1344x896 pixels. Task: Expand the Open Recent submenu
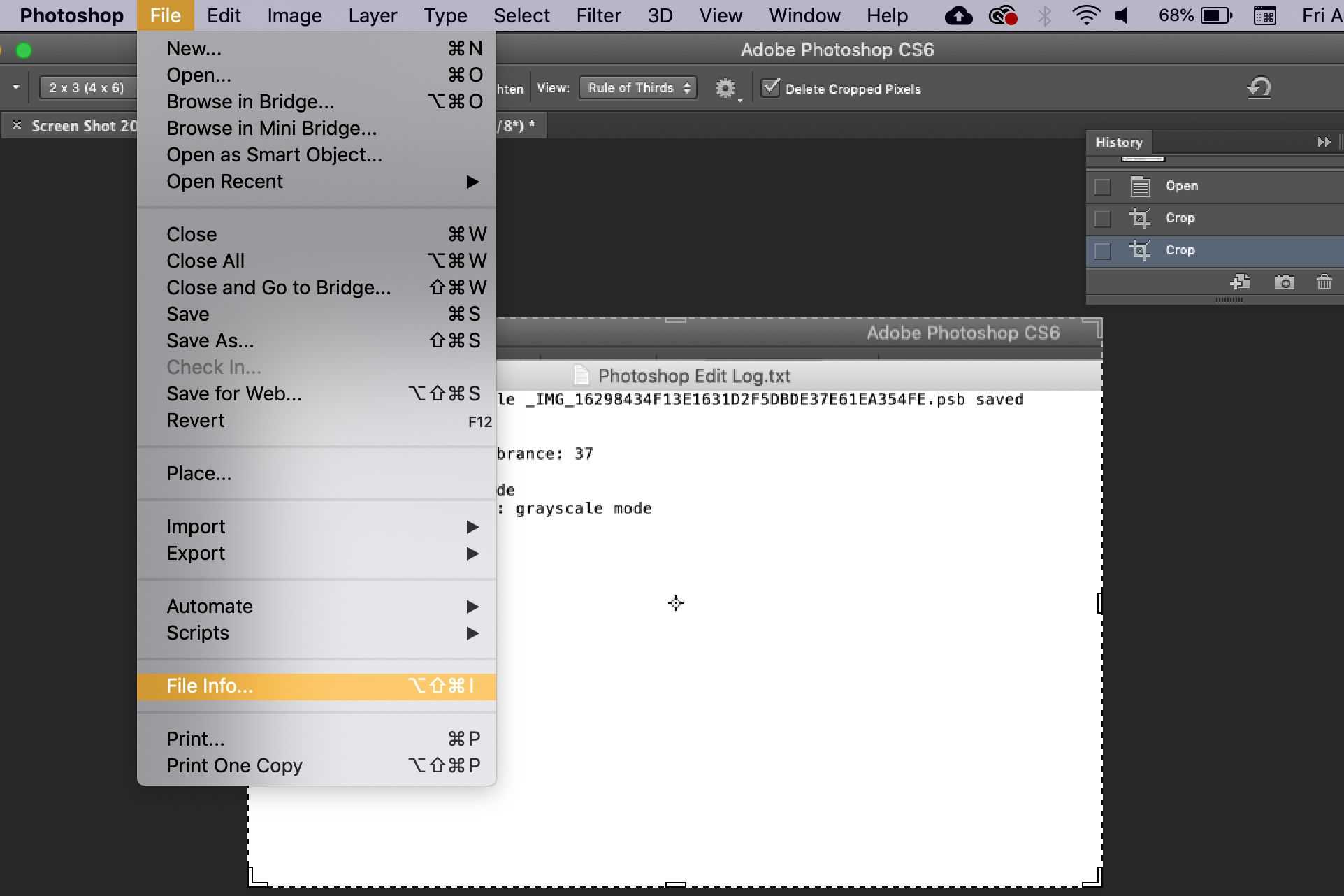[317, 181]
